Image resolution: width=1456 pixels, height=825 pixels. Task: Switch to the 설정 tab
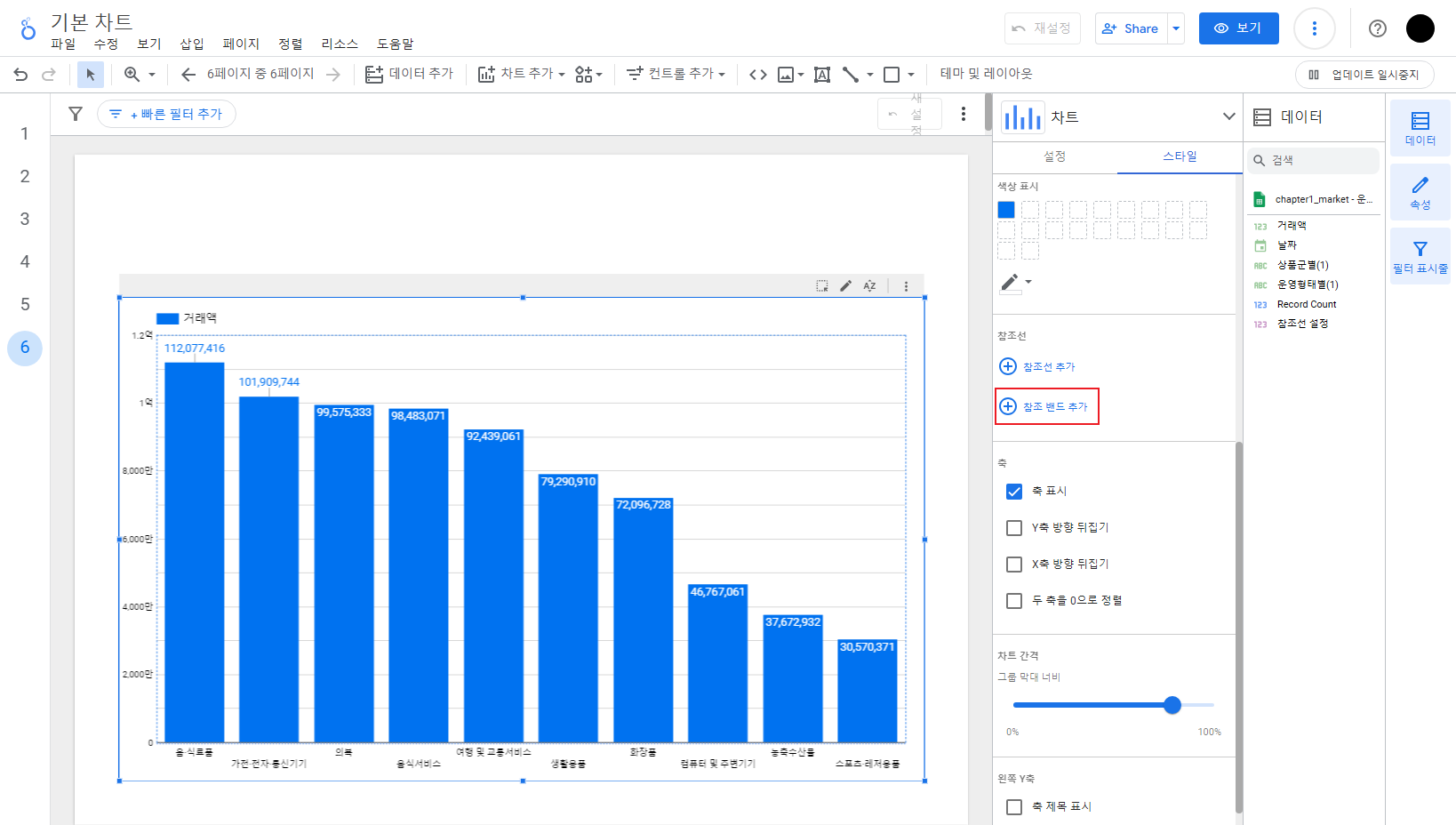[1054, 156]
